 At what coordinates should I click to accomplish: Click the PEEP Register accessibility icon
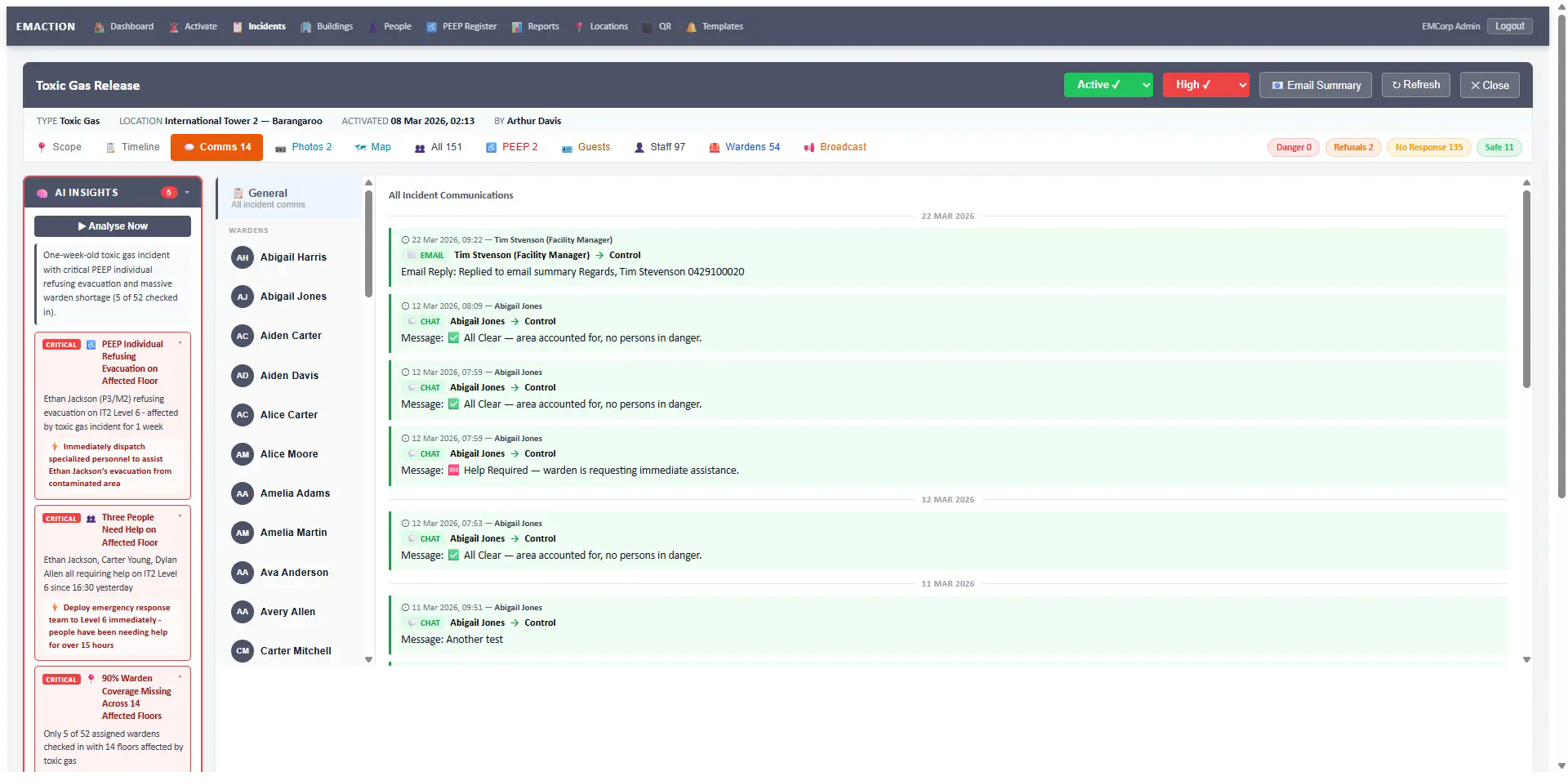click(x=431, y=27)
